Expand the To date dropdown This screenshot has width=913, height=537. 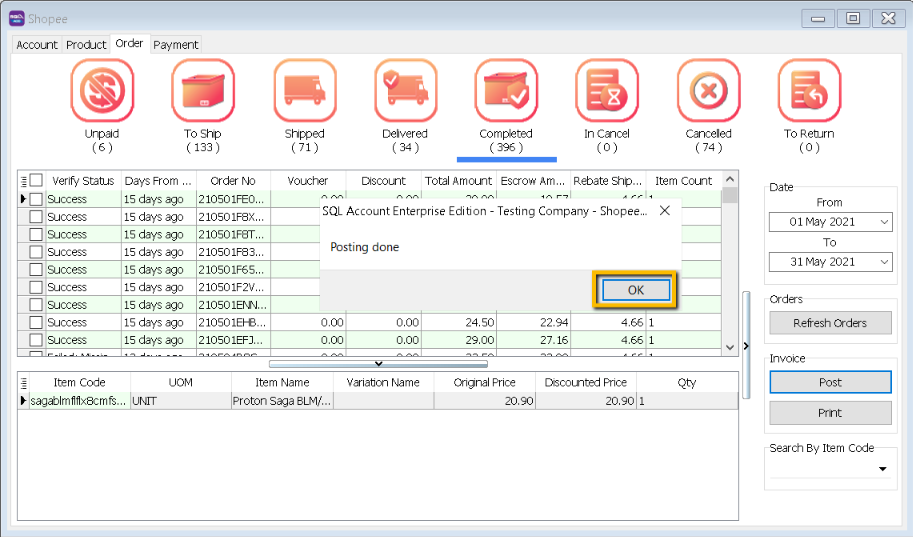point(883,262)
